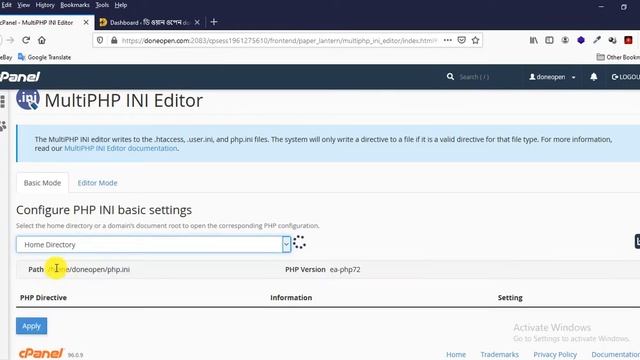640x360 pixels.
Task: Open the Help menu
Action: tap(121, 5)
